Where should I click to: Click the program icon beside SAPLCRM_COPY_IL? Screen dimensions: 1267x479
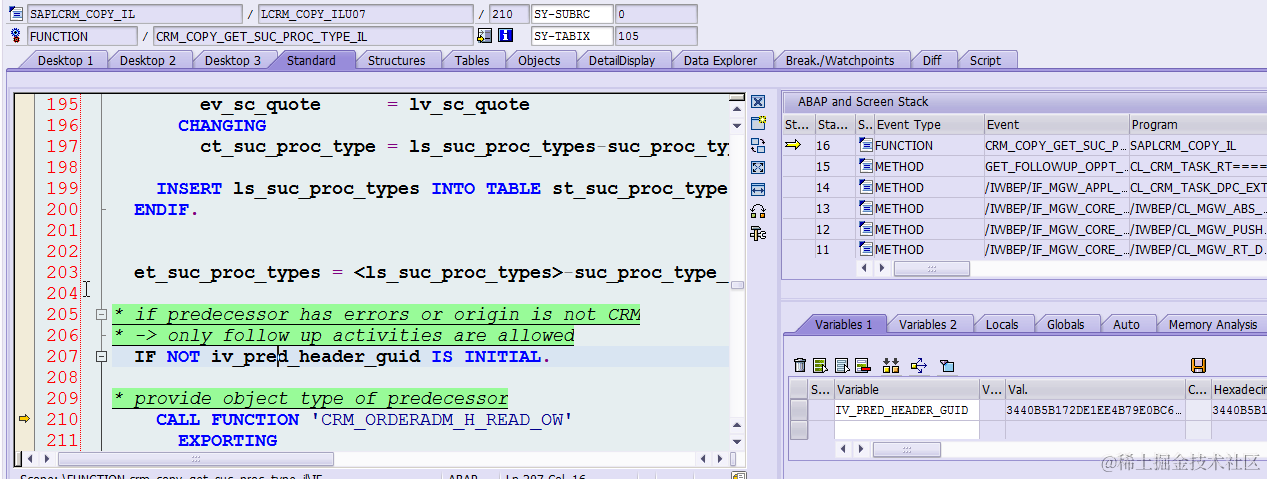tap(16, 14)
